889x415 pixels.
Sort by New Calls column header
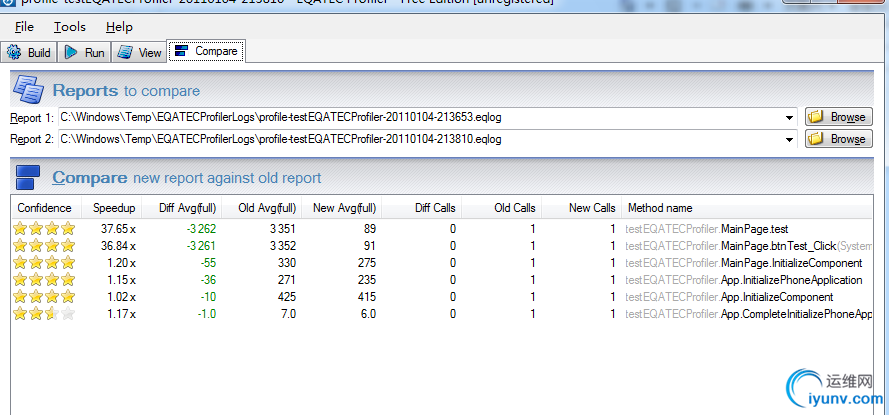582,208
